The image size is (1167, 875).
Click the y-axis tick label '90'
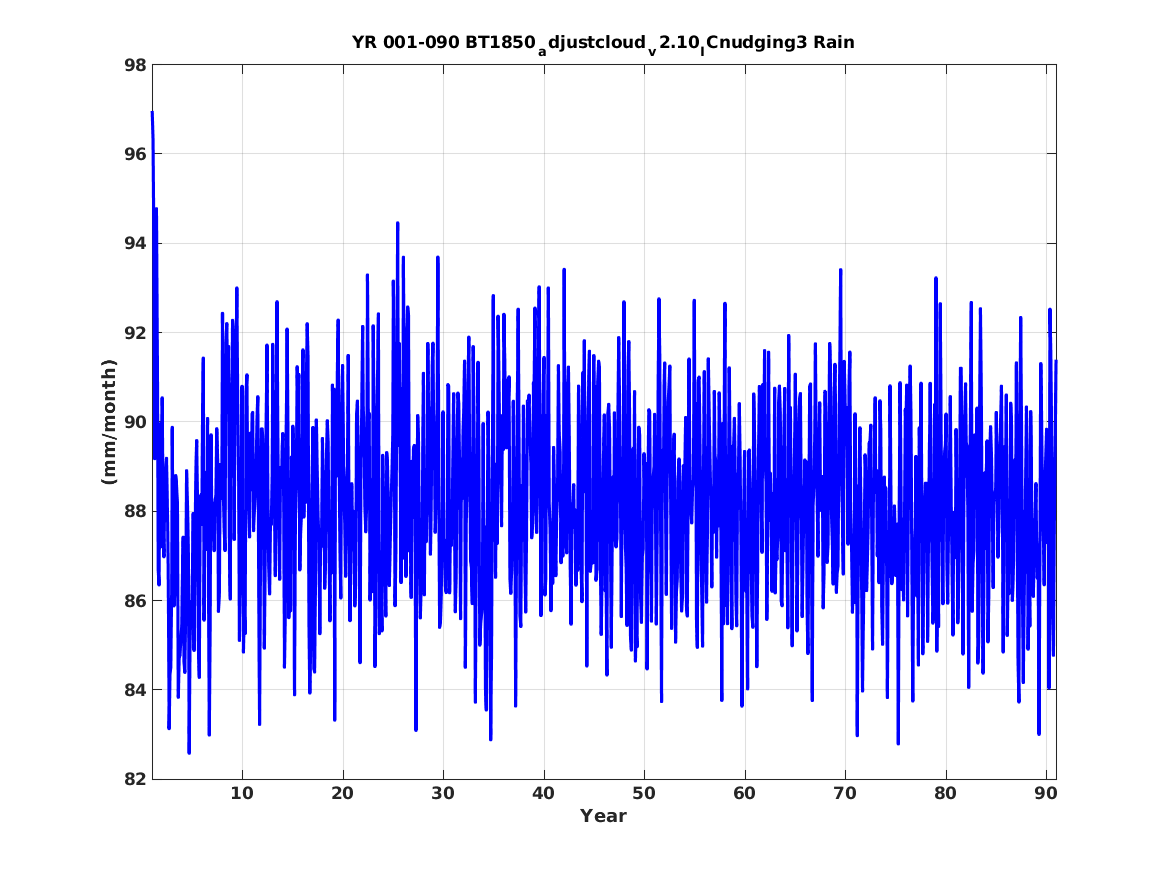click(x=135, y=422)
